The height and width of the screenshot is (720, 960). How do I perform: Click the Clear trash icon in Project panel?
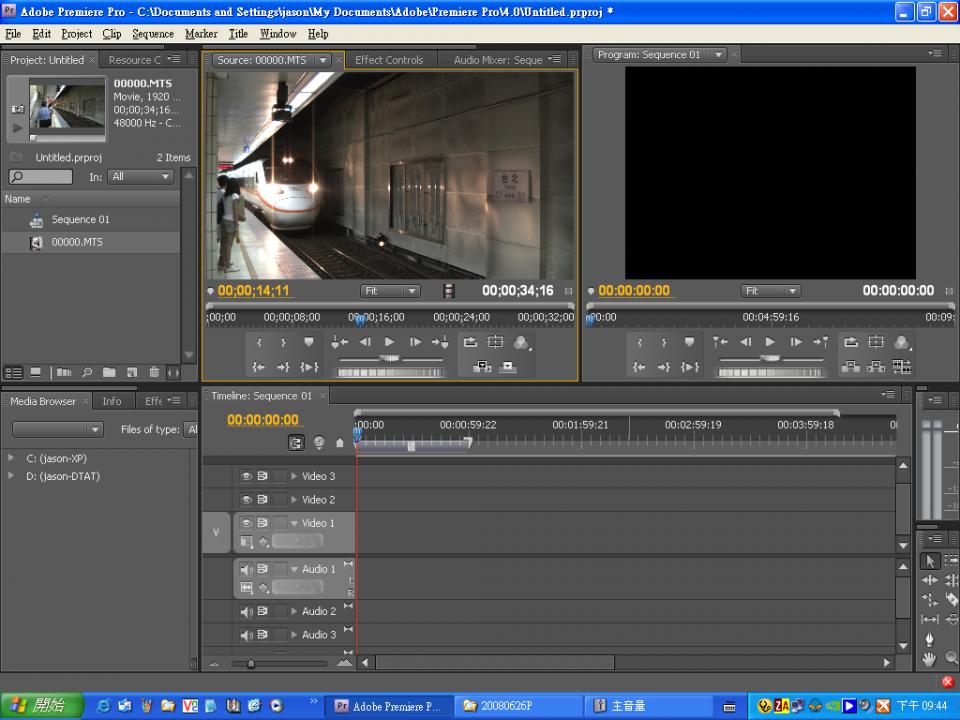click(153, 373)
